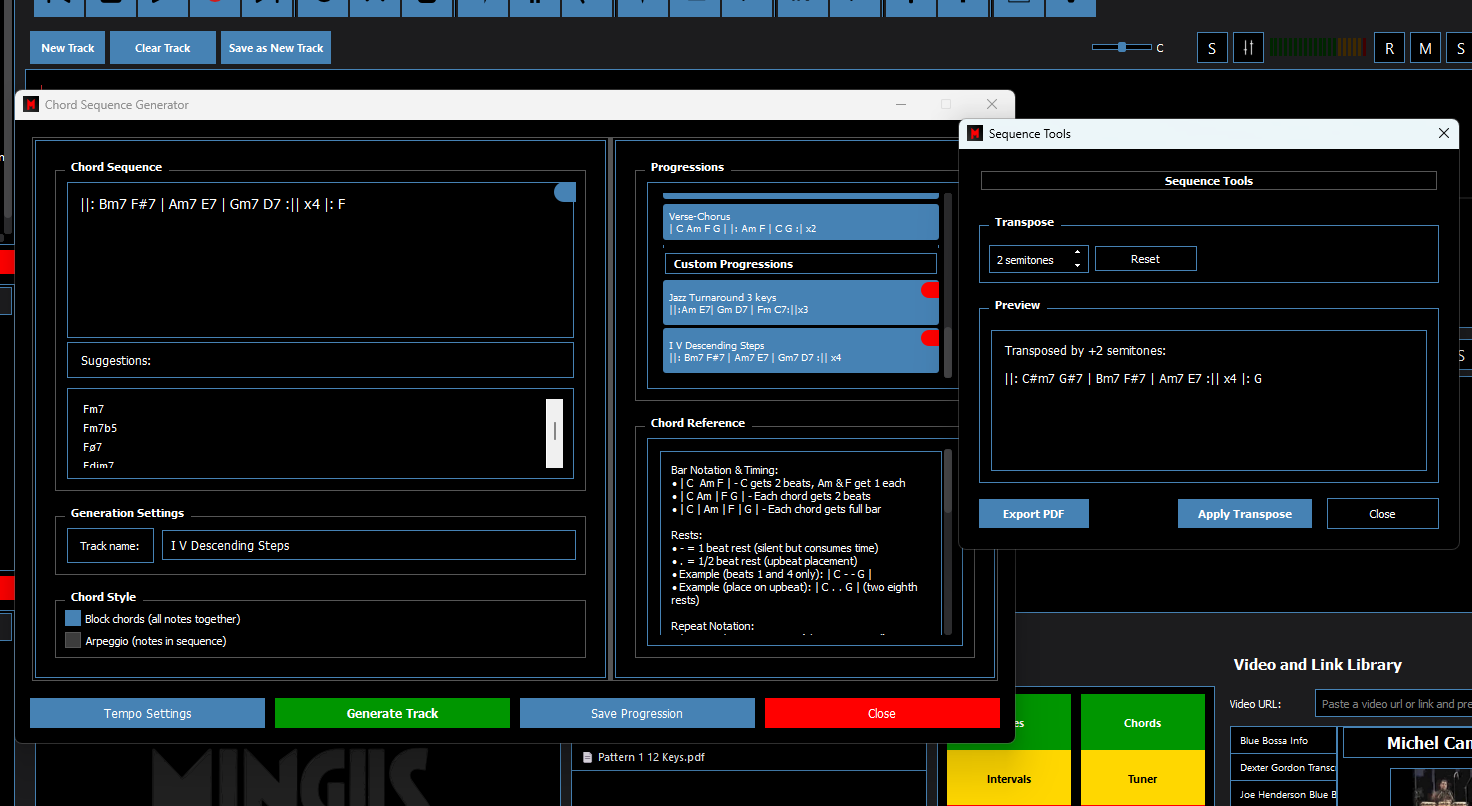Increase transpose semitones with up arrow

(x=1077, y=253)
